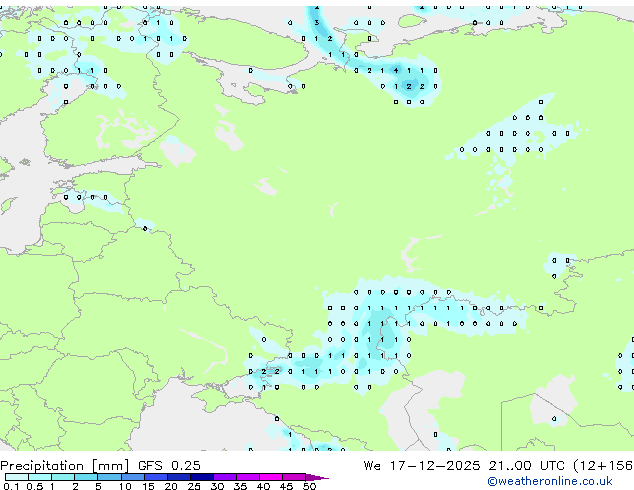This screenshot has height=490, width=634.
Task: Select the 5–10 mm legend color box
Action: [109, 477]
